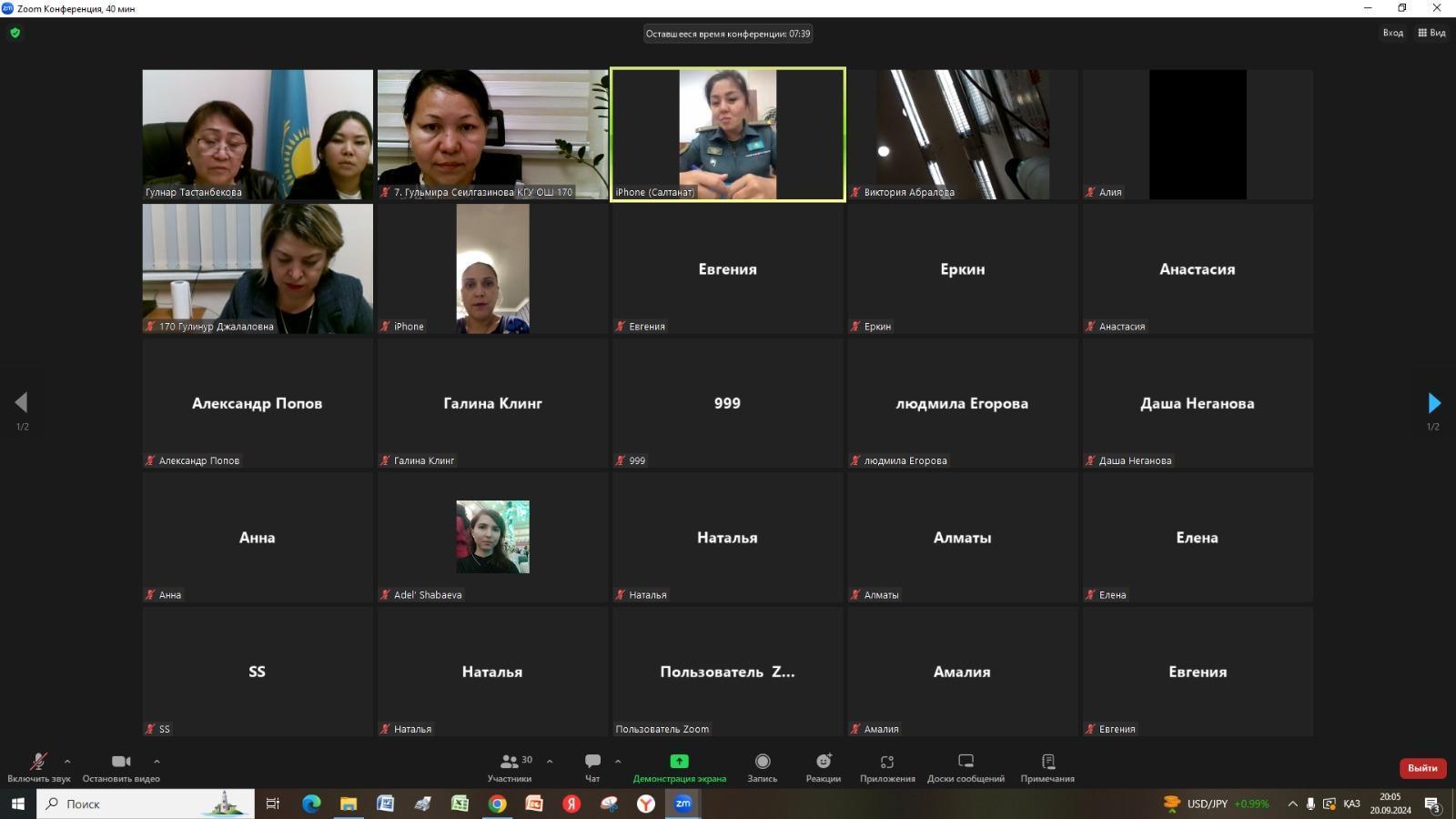Unmute microphone with Включить звук
The width and height of the screenshot is (1456, 819).
click(38, 762)
